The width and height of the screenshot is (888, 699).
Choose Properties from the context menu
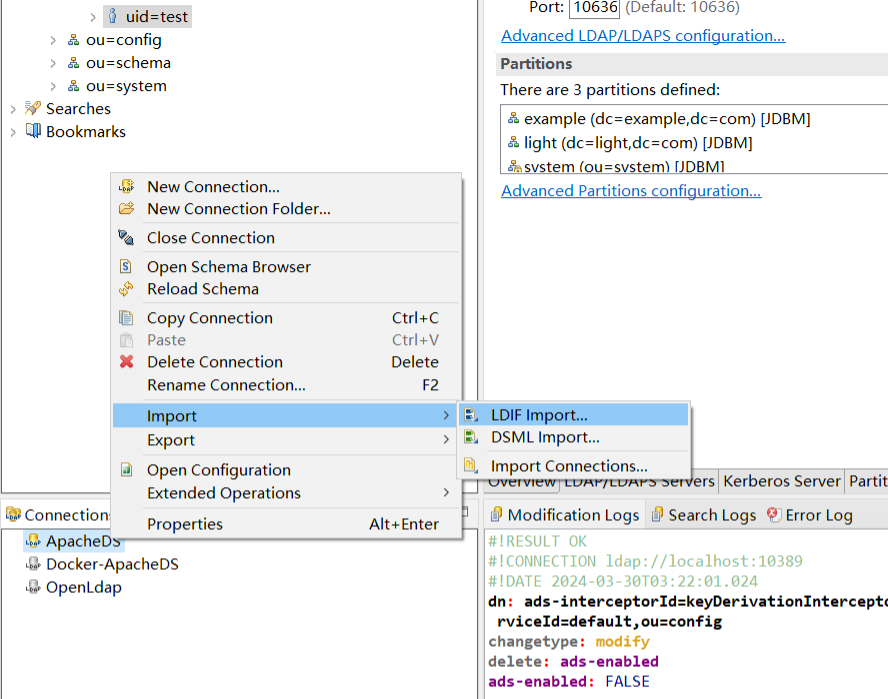185,524
